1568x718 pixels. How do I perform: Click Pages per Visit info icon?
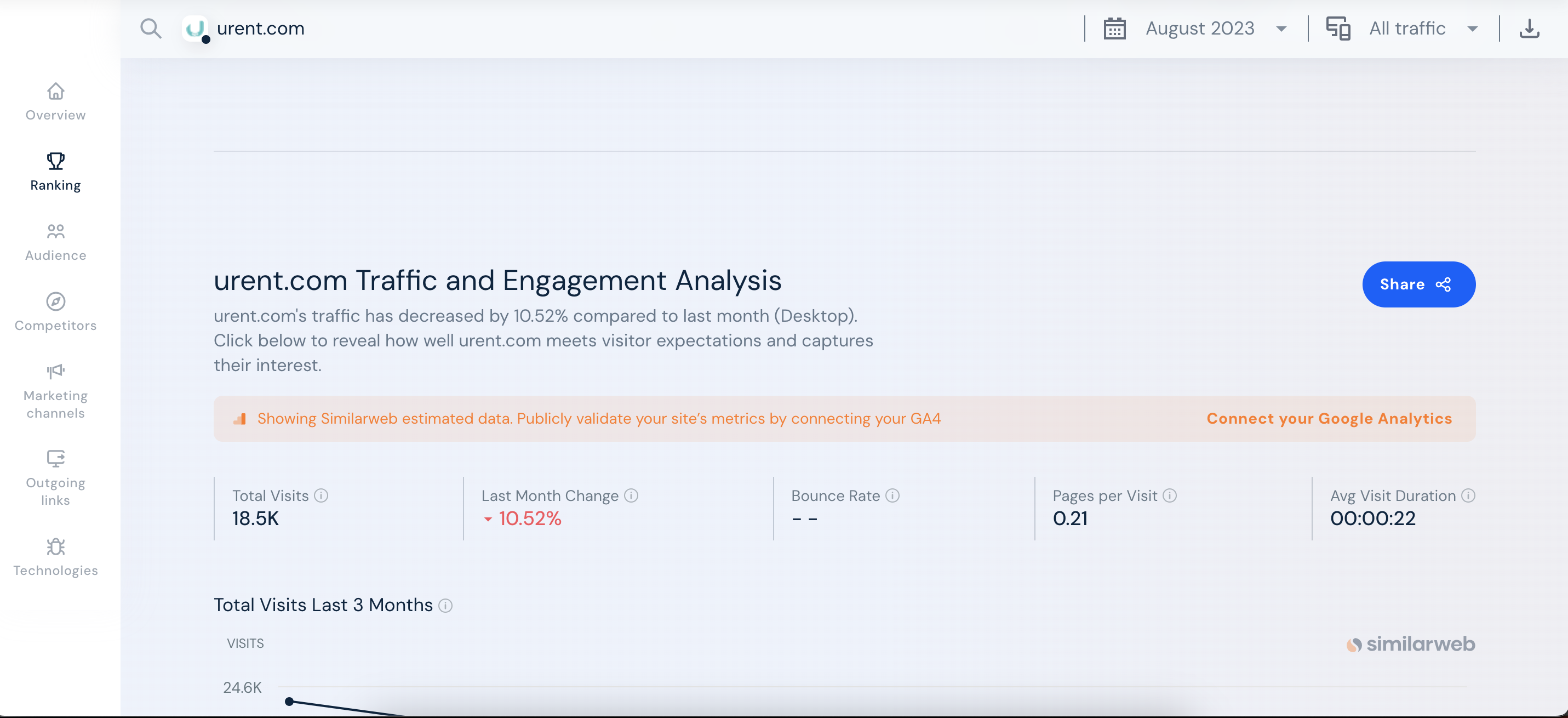click(x=1169, y=495)
